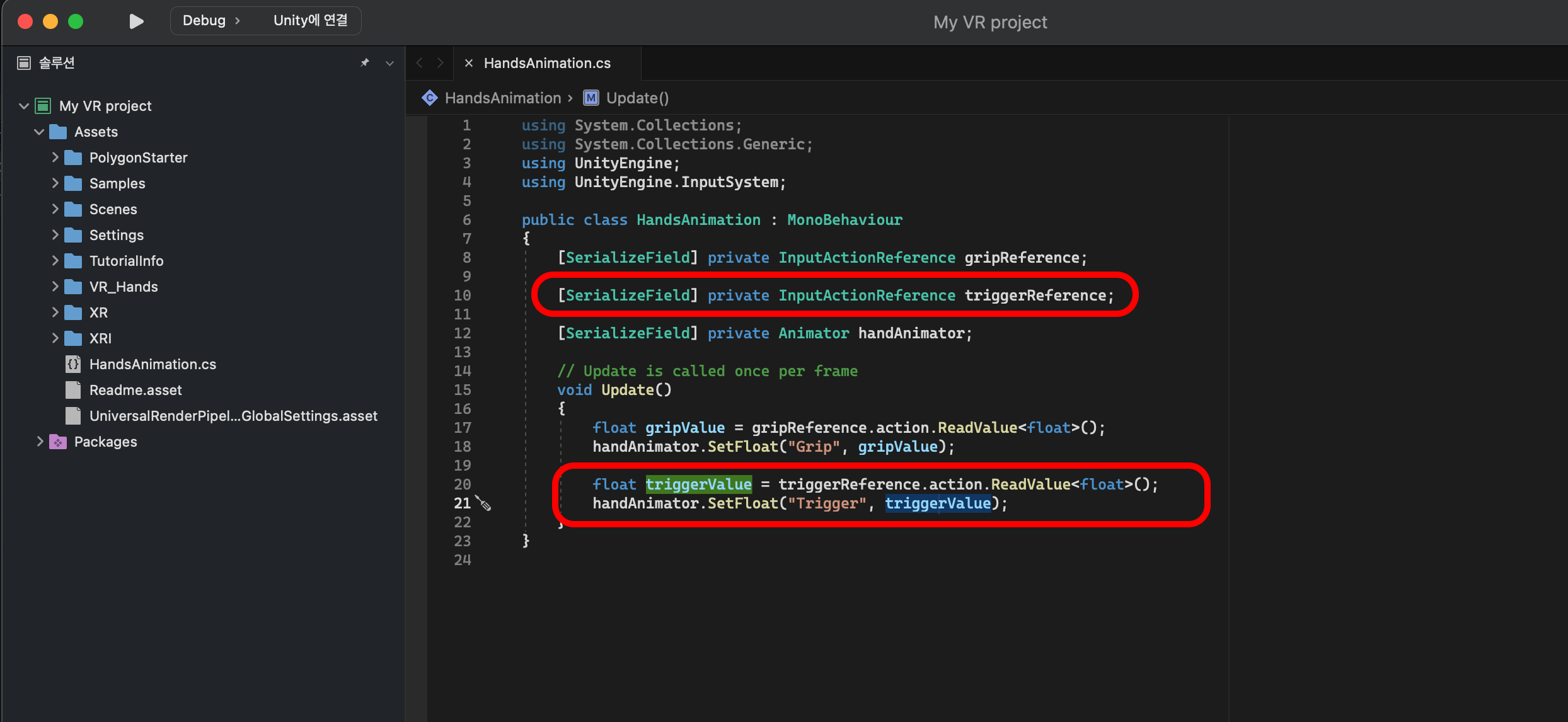
Task: Expand the VR_Hands folder
Action: 55,287
